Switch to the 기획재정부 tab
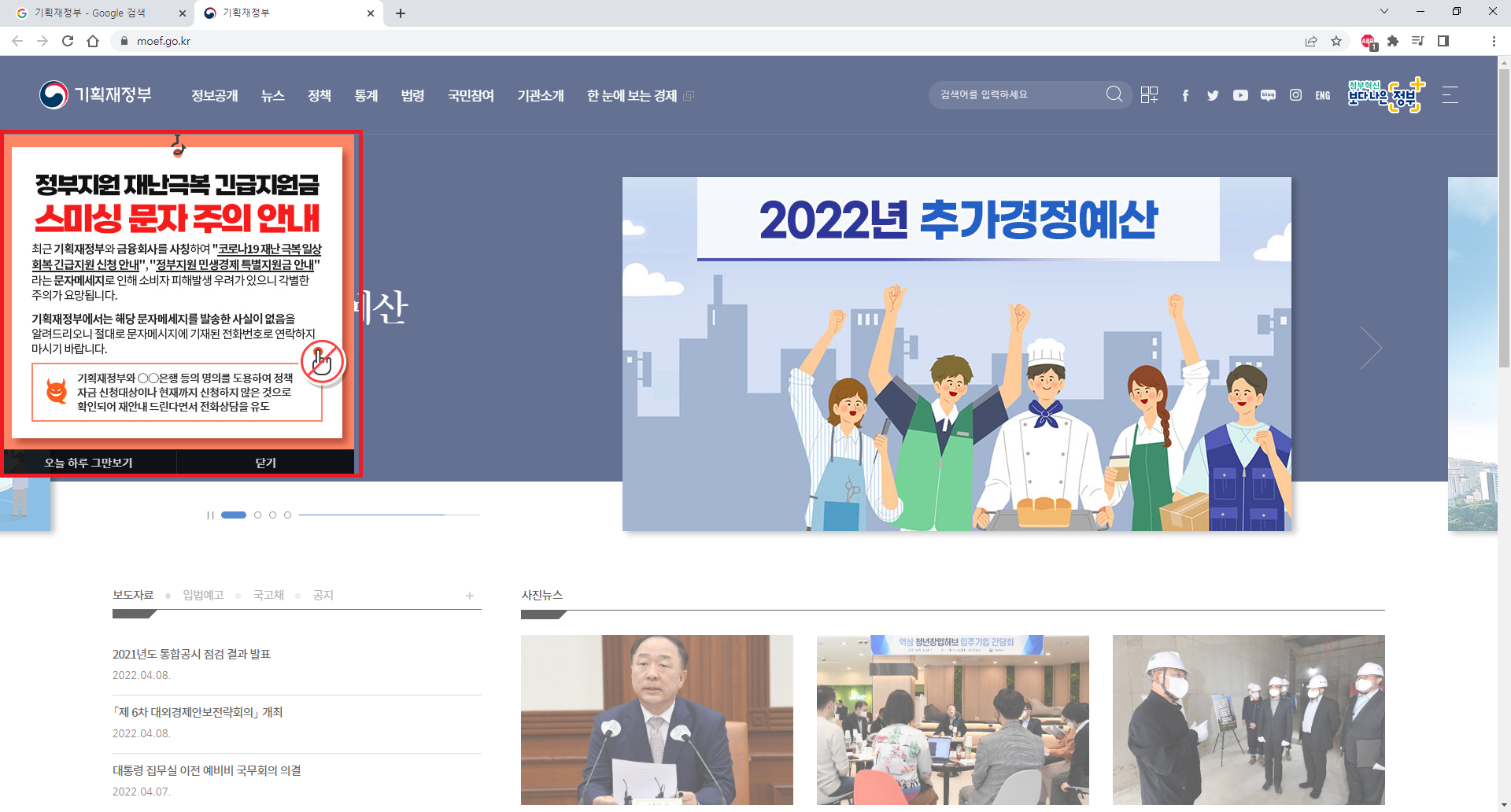The image size is (1511, 812). [x=287, y=13]
